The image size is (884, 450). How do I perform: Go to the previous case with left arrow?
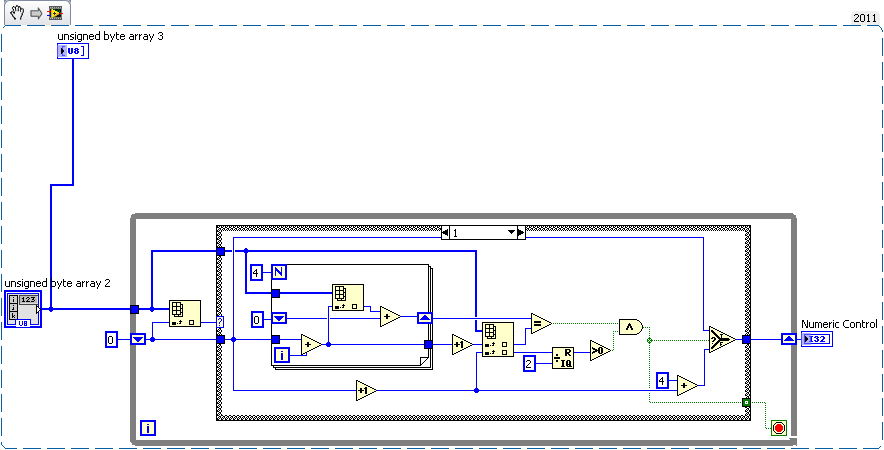click(x=445, y=232)
